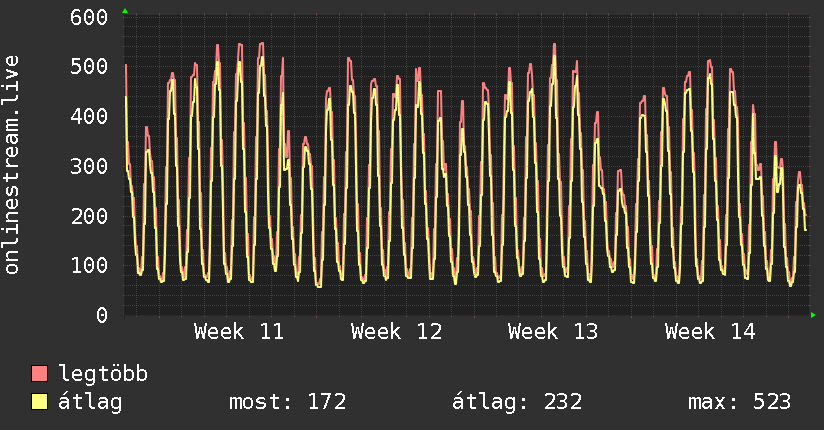Click the Week 12 axis label
This screenshot has height=430, width=824.
click(397, 332)
